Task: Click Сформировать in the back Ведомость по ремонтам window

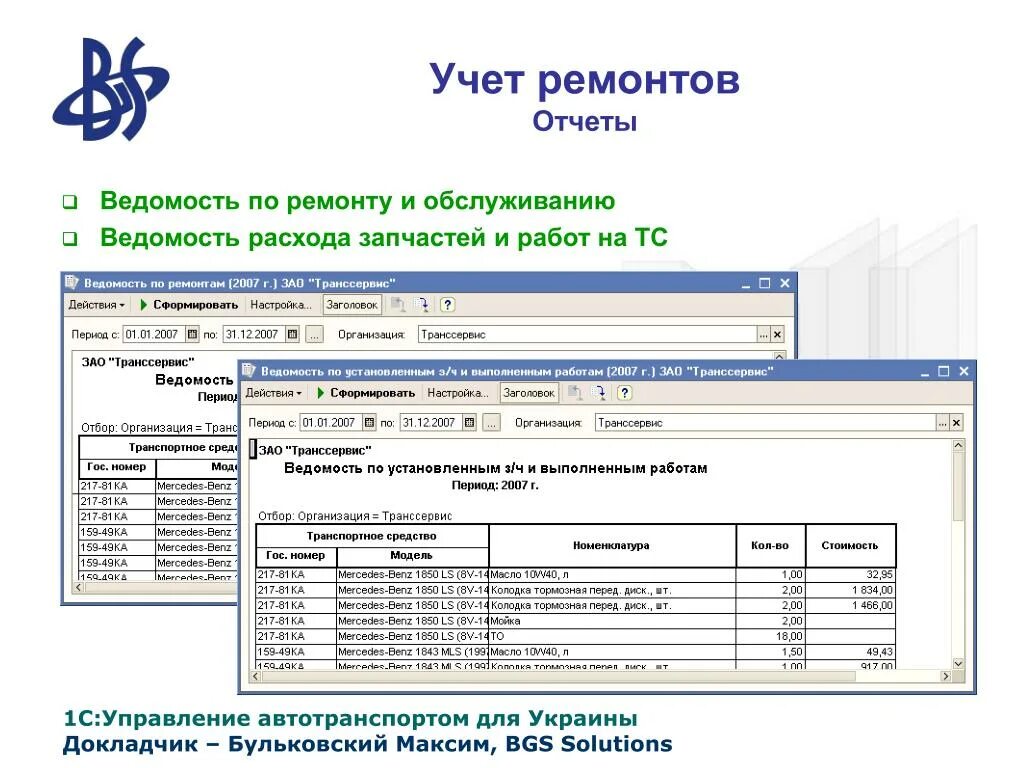Action: click(188, 305)
